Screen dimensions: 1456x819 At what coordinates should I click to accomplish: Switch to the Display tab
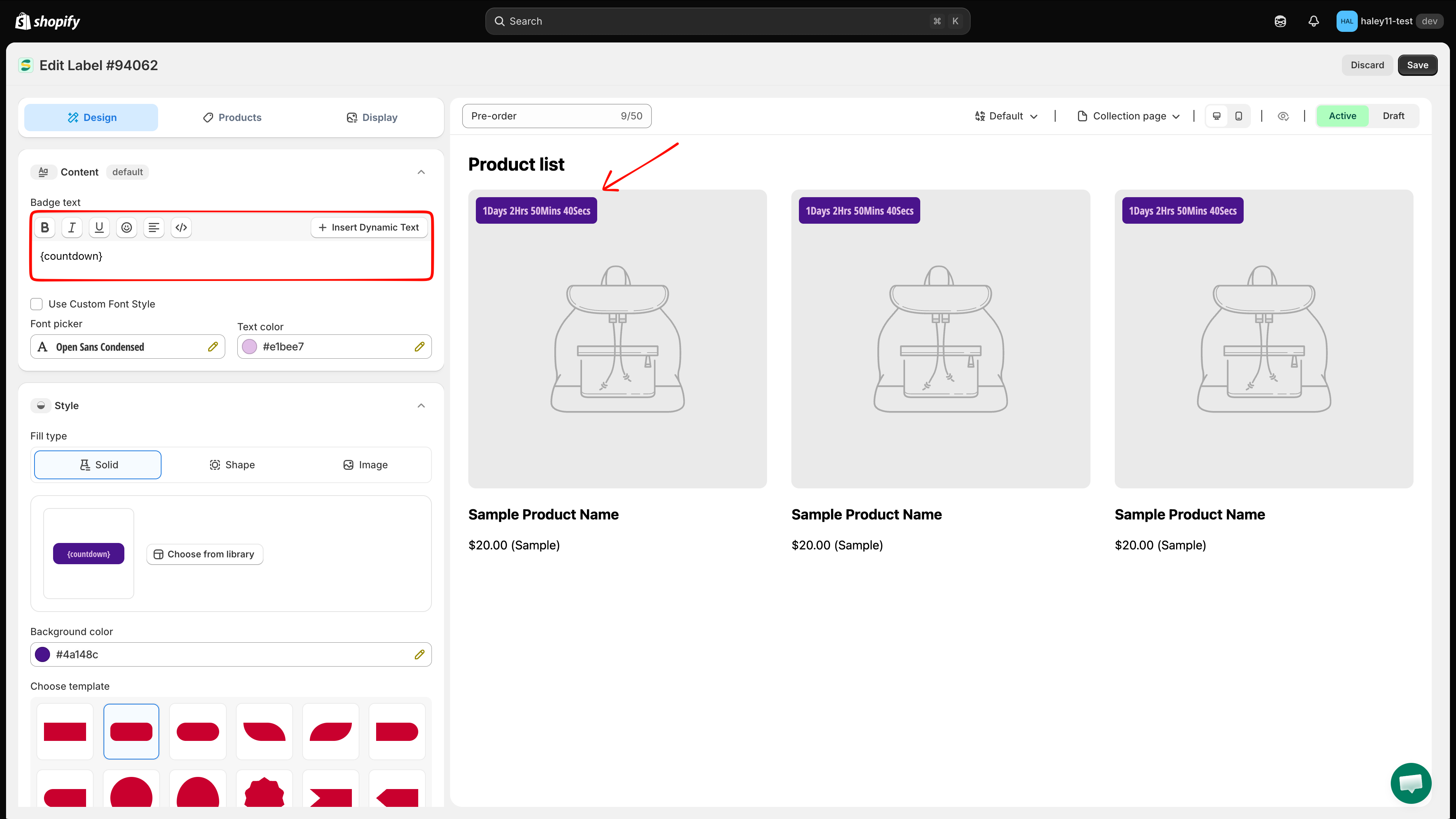coord(372,117)
